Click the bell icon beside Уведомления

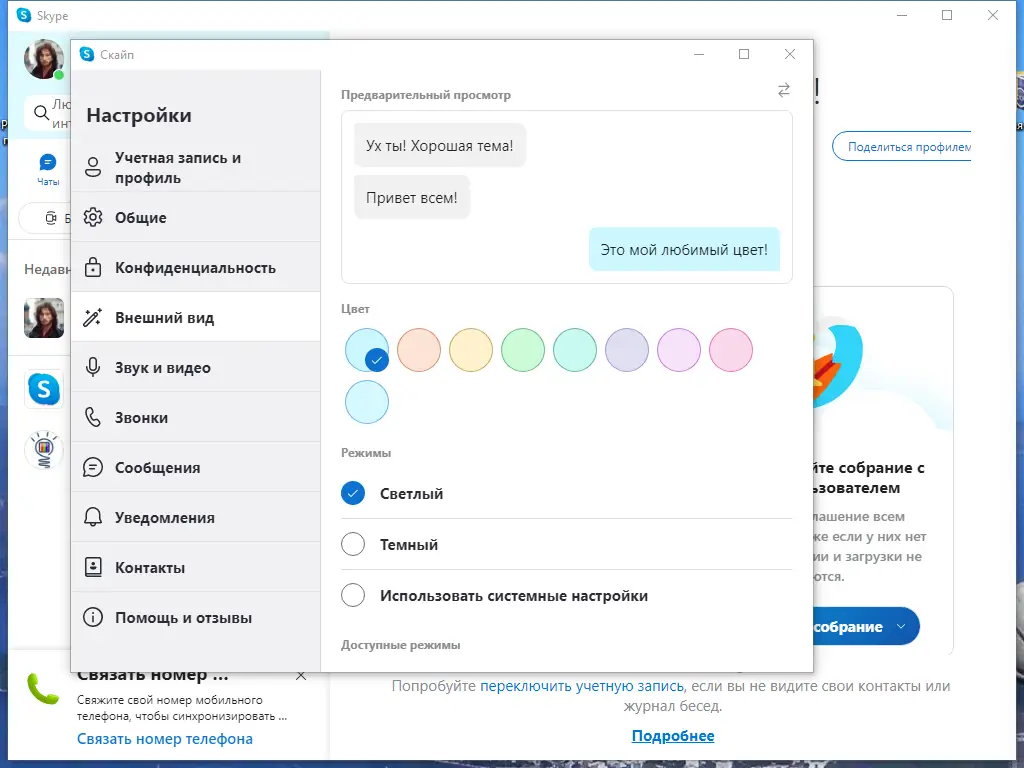coord(93,517)
